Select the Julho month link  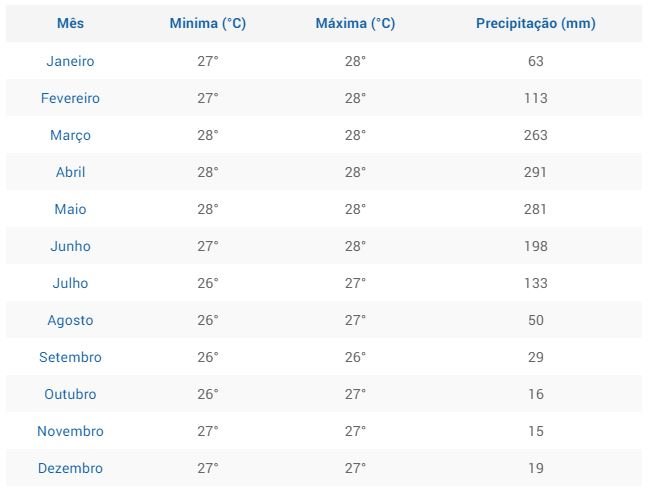click(x=70, y=283)
